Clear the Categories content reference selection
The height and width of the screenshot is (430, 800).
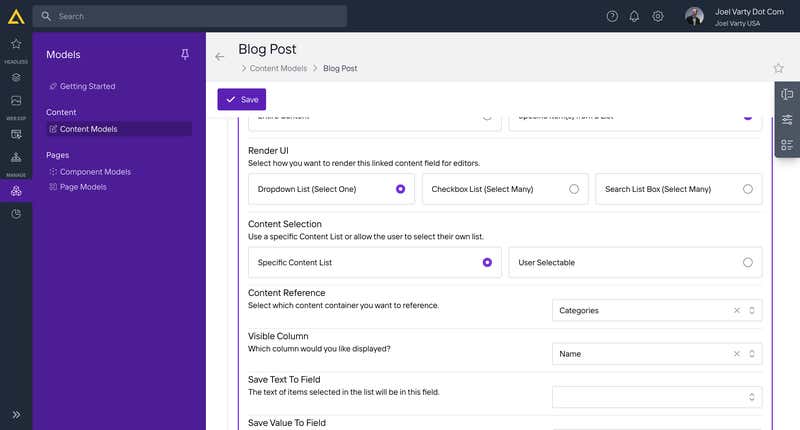tap(737, 311)
